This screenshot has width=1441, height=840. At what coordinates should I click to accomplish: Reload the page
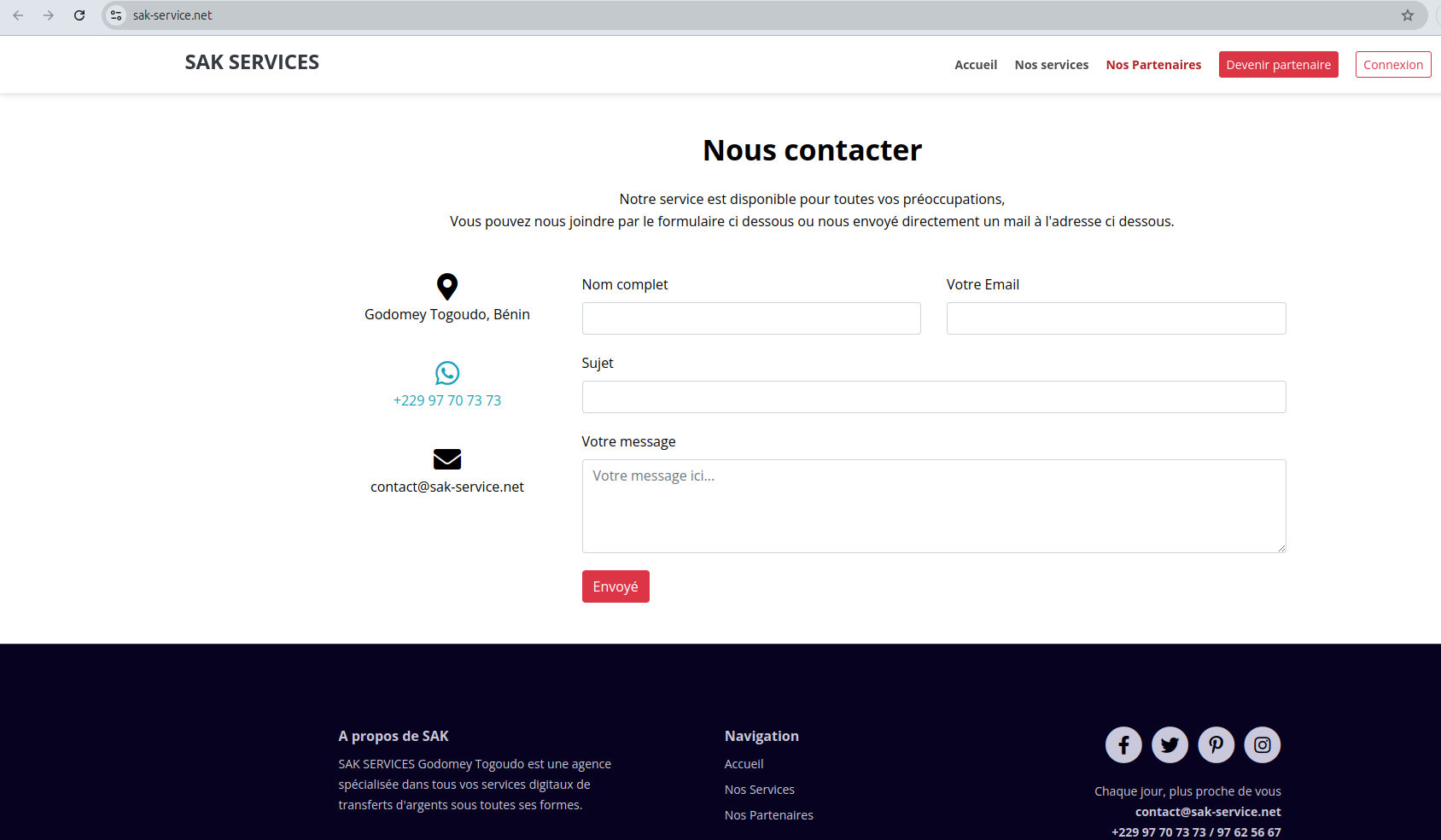click(x=79, y=15)
